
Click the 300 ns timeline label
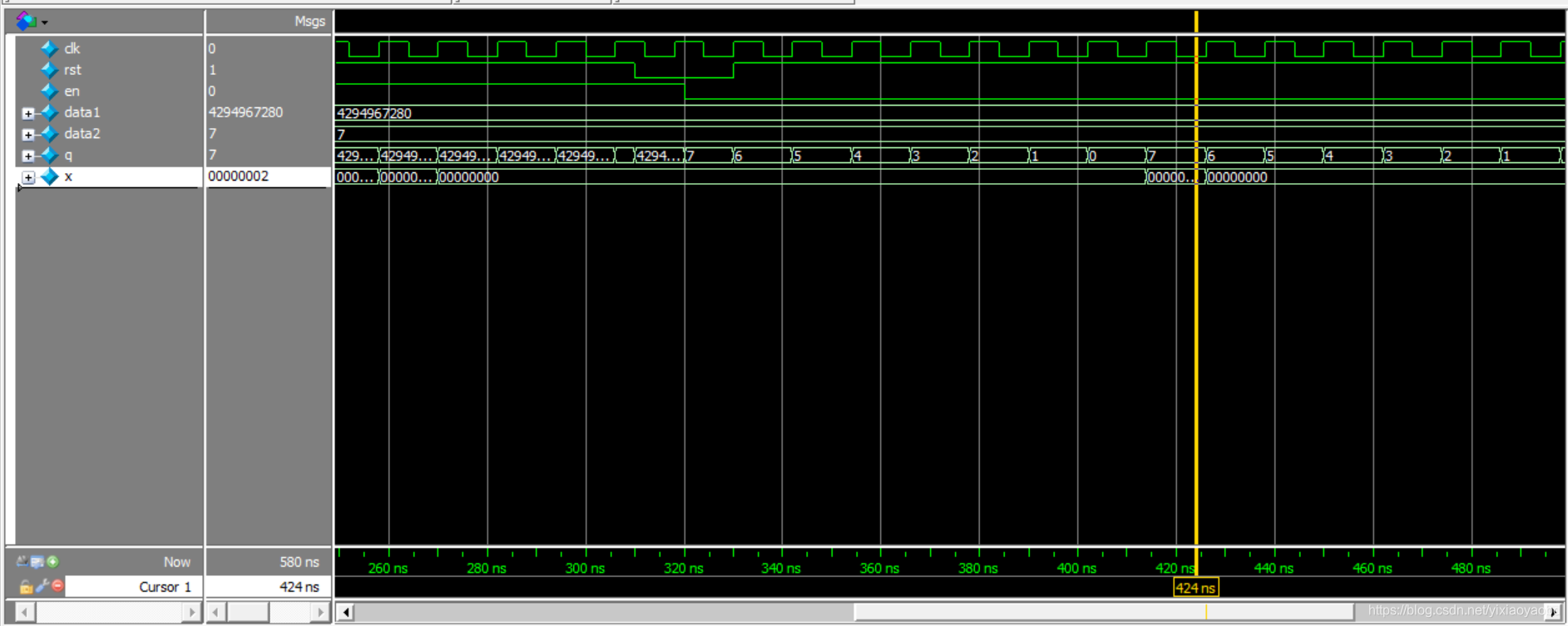[585, 568]
